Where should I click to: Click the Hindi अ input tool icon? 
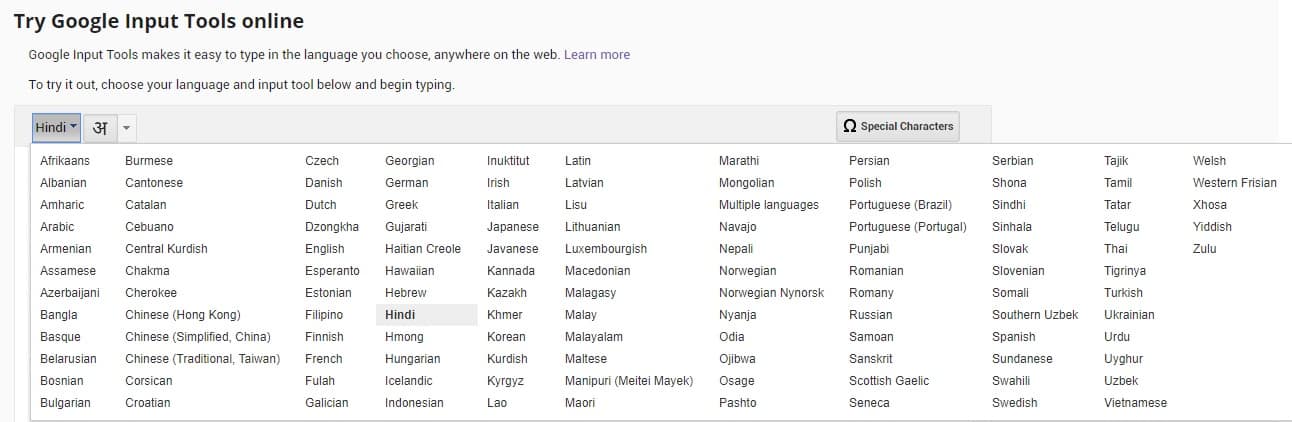coord(99,127)
